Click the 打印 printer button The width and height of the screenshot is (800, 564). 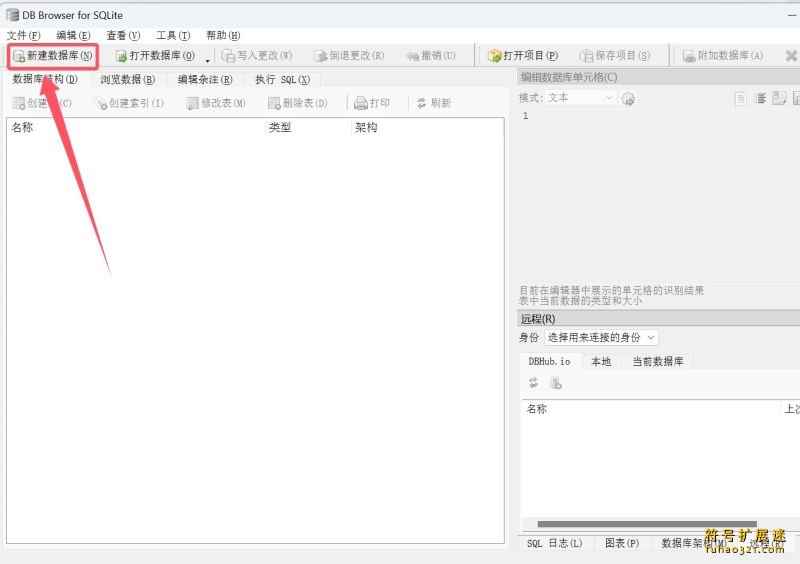[372, 103]
